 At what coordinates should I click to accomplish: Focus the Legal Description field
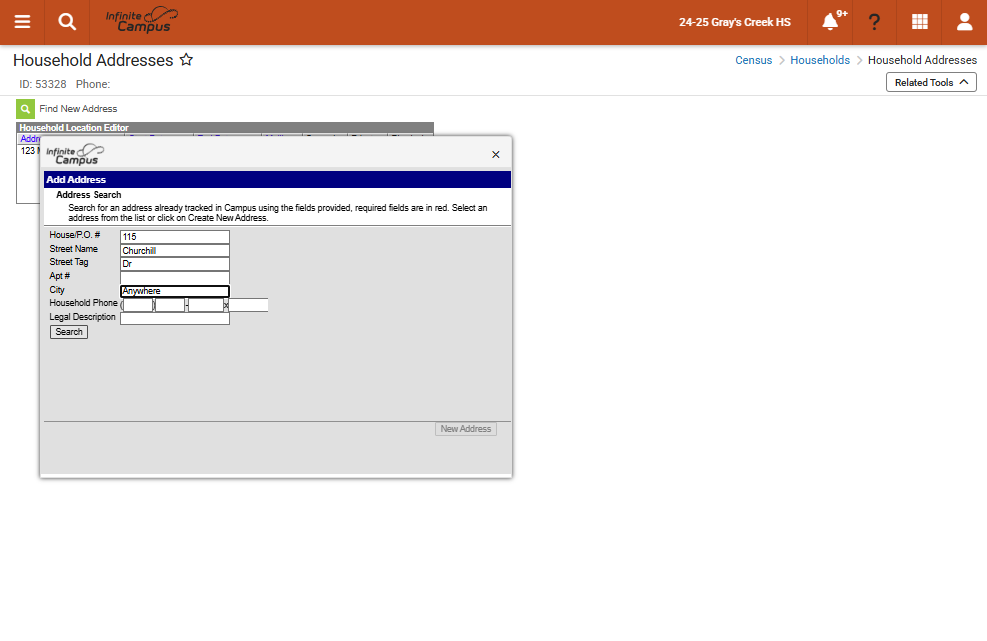174,319
